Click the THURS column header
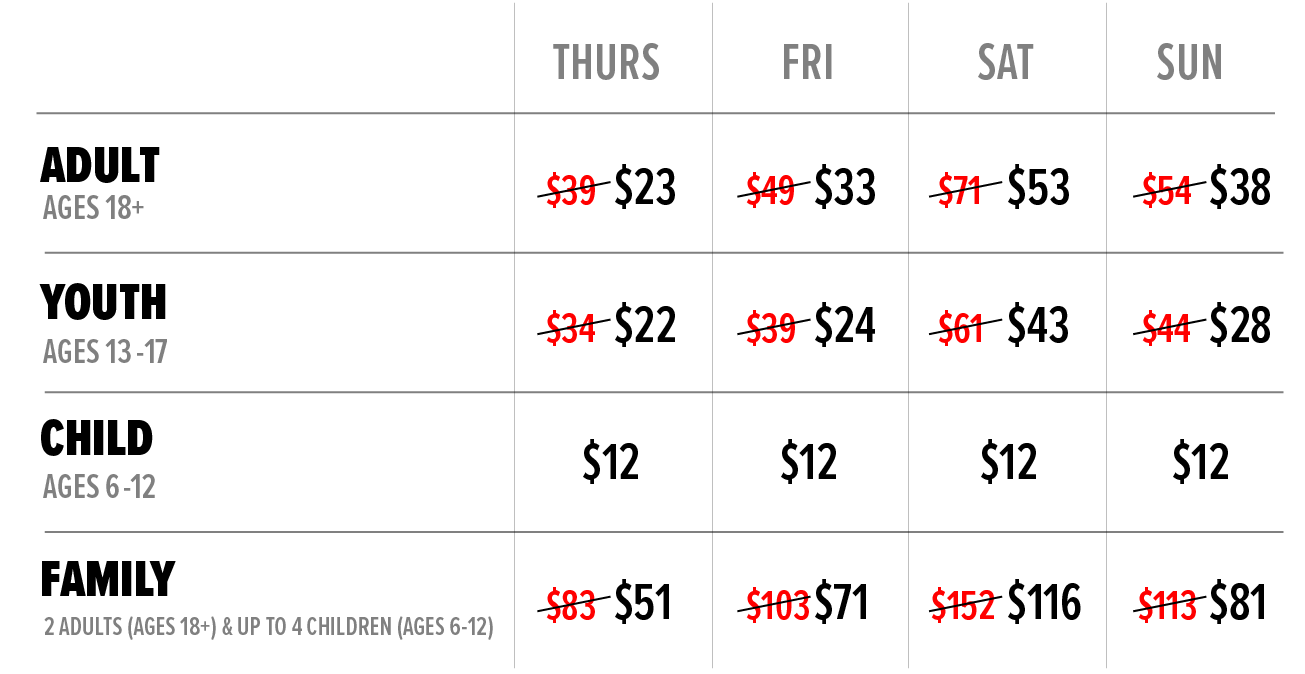1305x674 pixels. click(607, 62)
